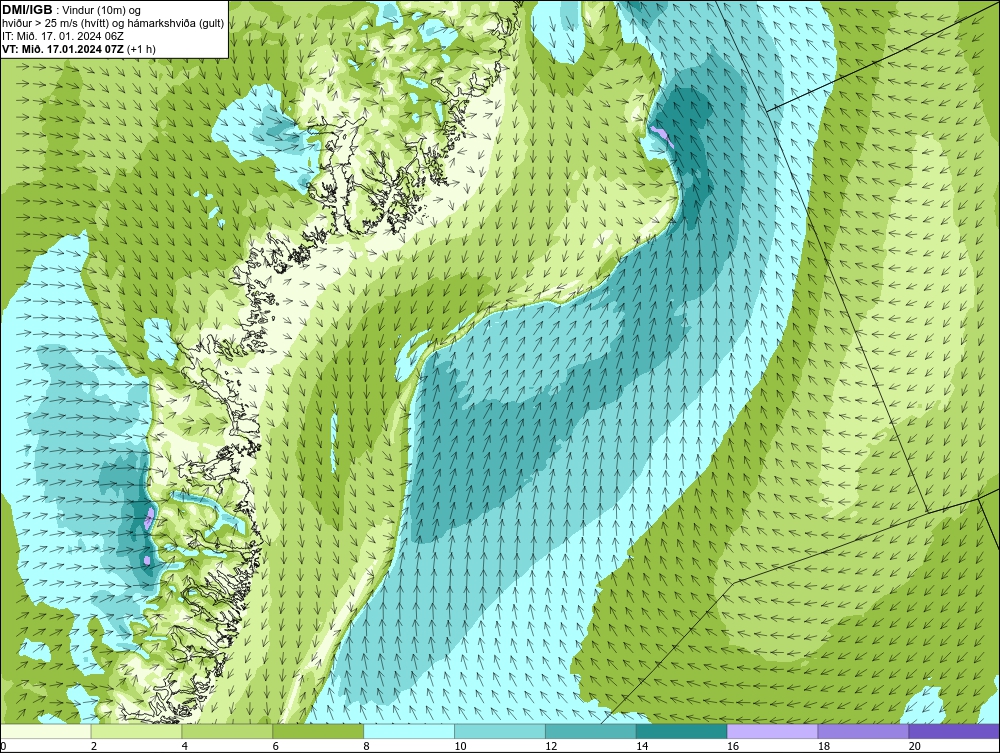Viewport: 1000px width, 753px height.
Task: Click the 4–6 m/s green legend swatch
Action: pos(227,731)
